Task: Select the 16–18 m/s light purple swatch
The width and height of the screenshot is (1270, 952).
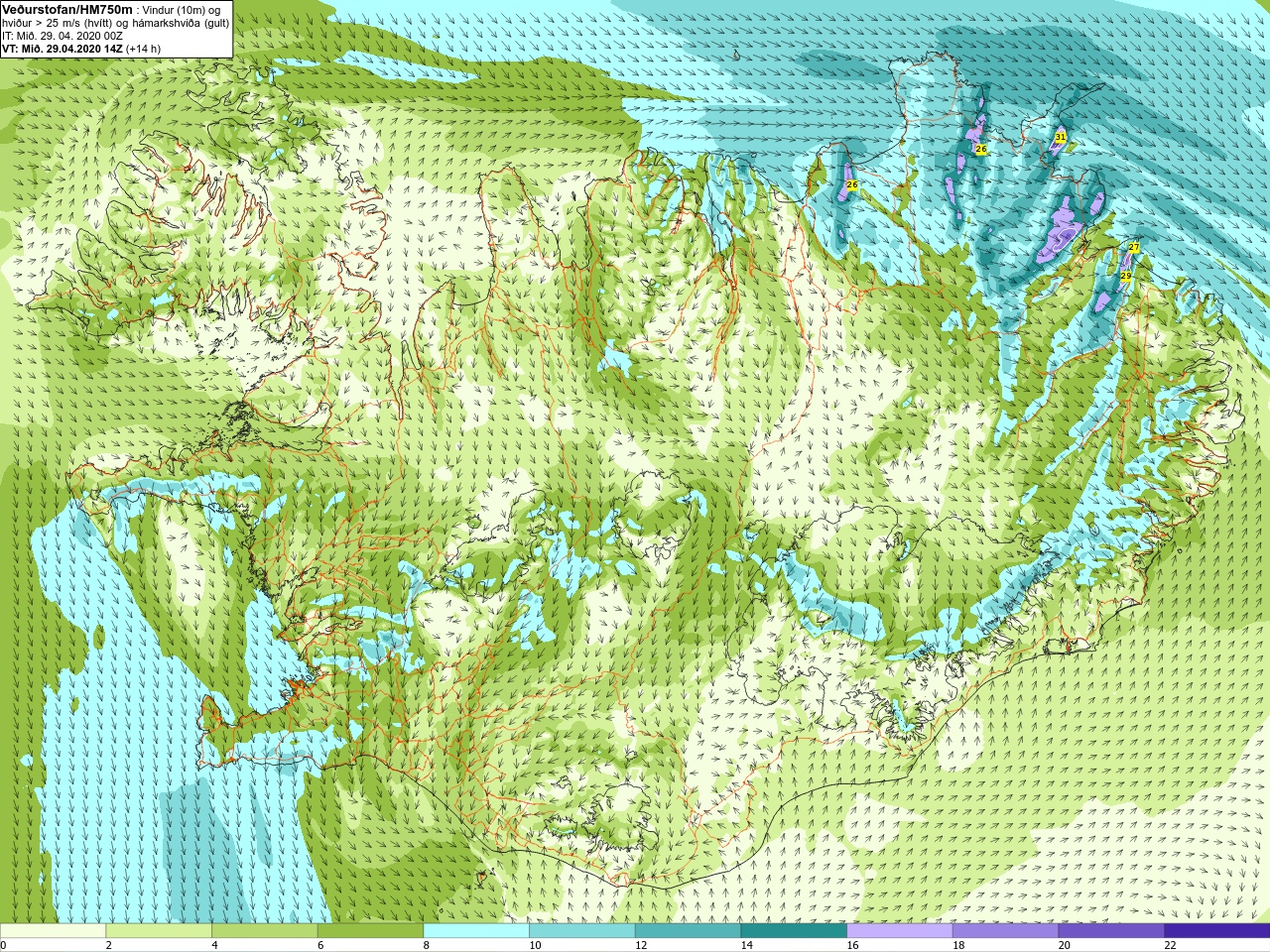Action: pos(899,931)
